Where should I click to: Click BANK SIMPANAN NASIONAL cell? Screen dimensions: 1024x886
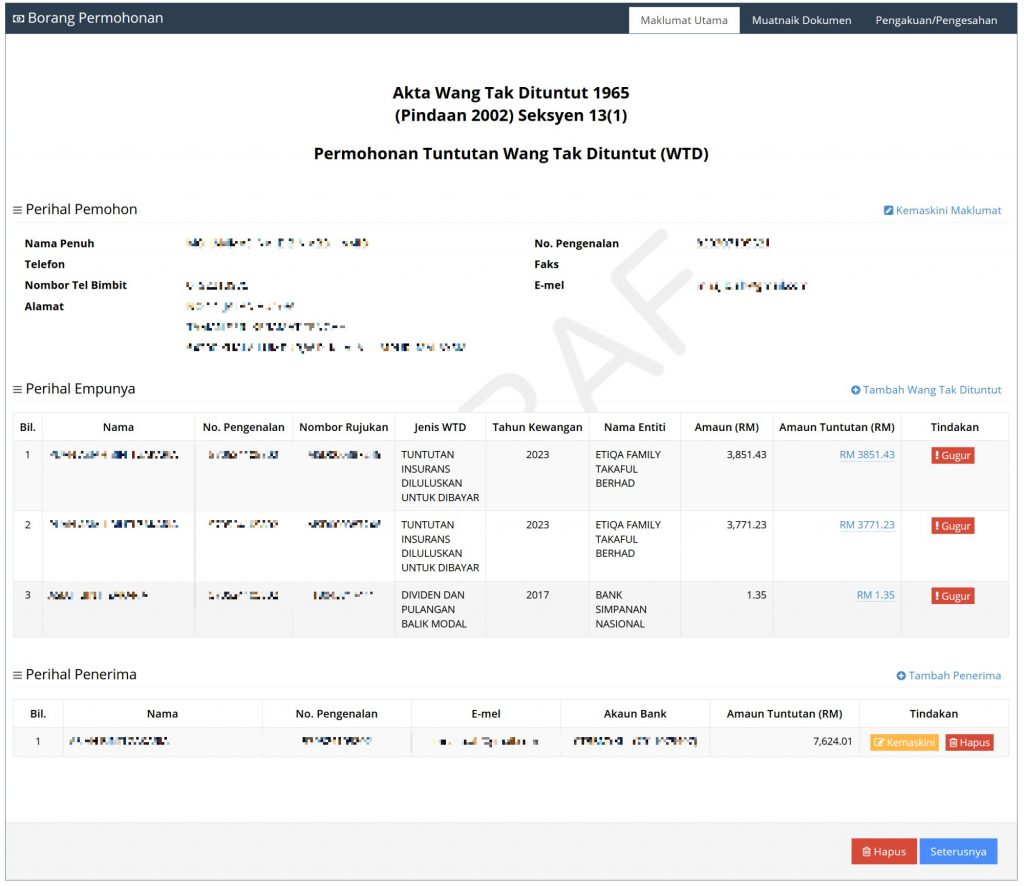tap(634, 609)
